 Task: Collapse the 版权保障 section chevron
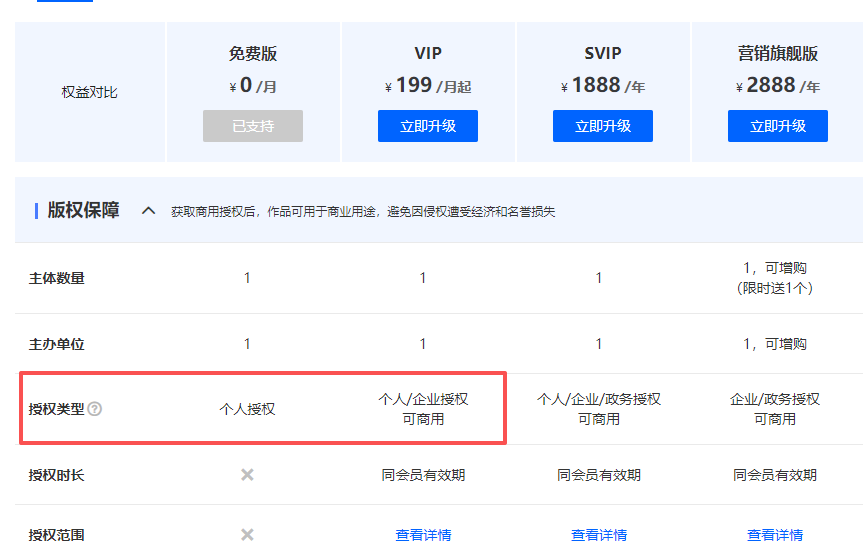149,211
